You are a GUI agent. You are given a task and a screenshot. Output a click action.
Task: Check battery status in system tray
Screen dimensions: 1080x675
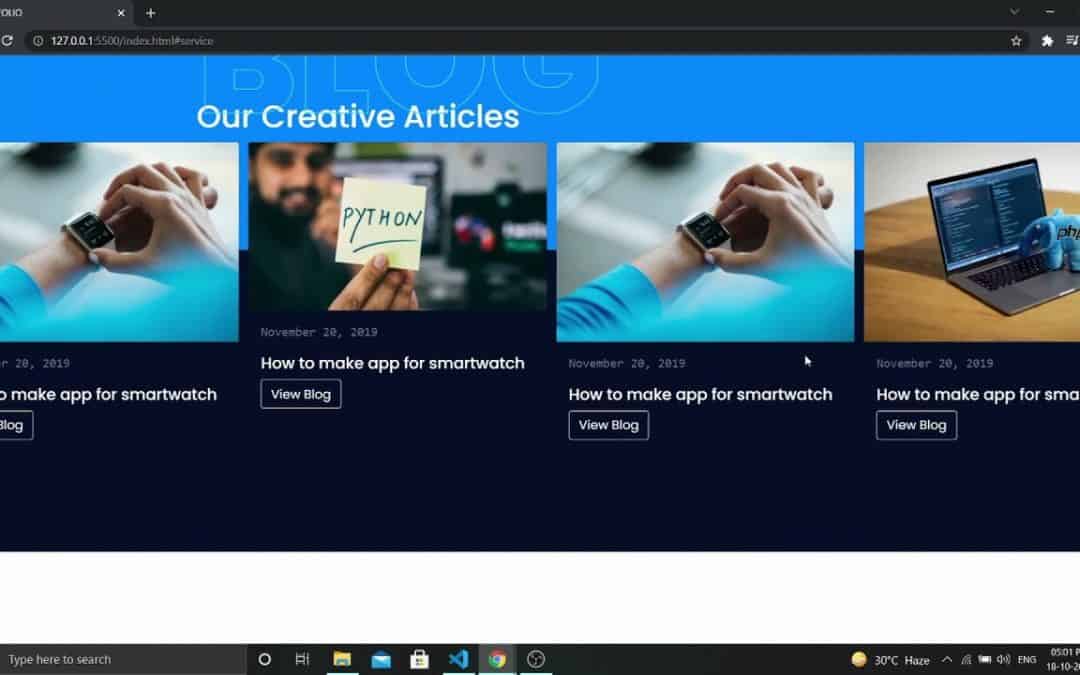tap(985, 660)
